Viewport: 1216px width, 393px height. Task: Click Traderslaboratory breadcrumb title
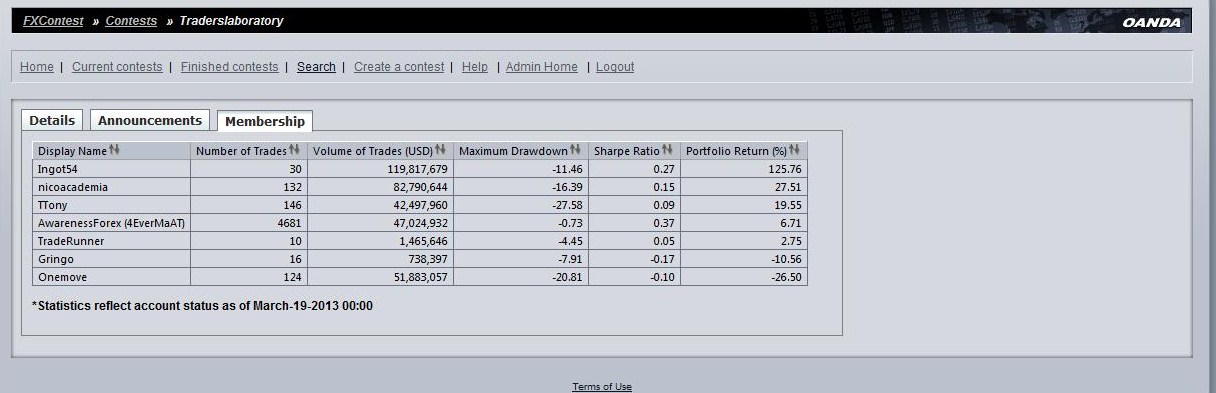(x=231, y=20)
